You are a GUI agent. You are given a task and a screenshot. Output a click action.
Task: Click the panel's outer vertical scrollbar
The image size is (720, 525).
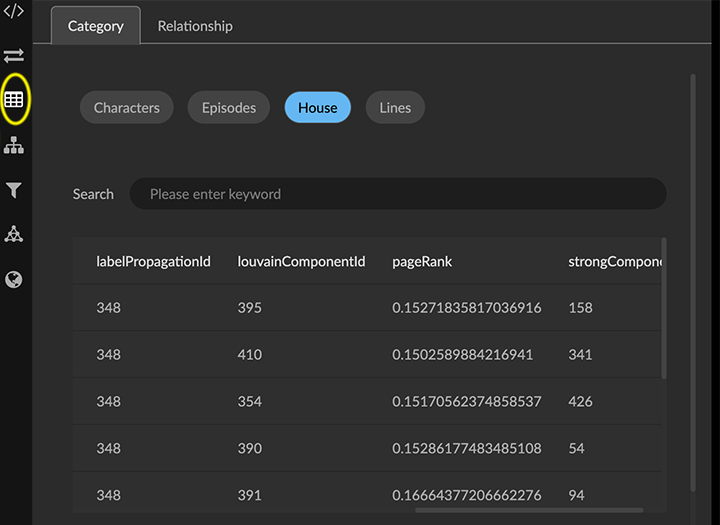(693, 282)
